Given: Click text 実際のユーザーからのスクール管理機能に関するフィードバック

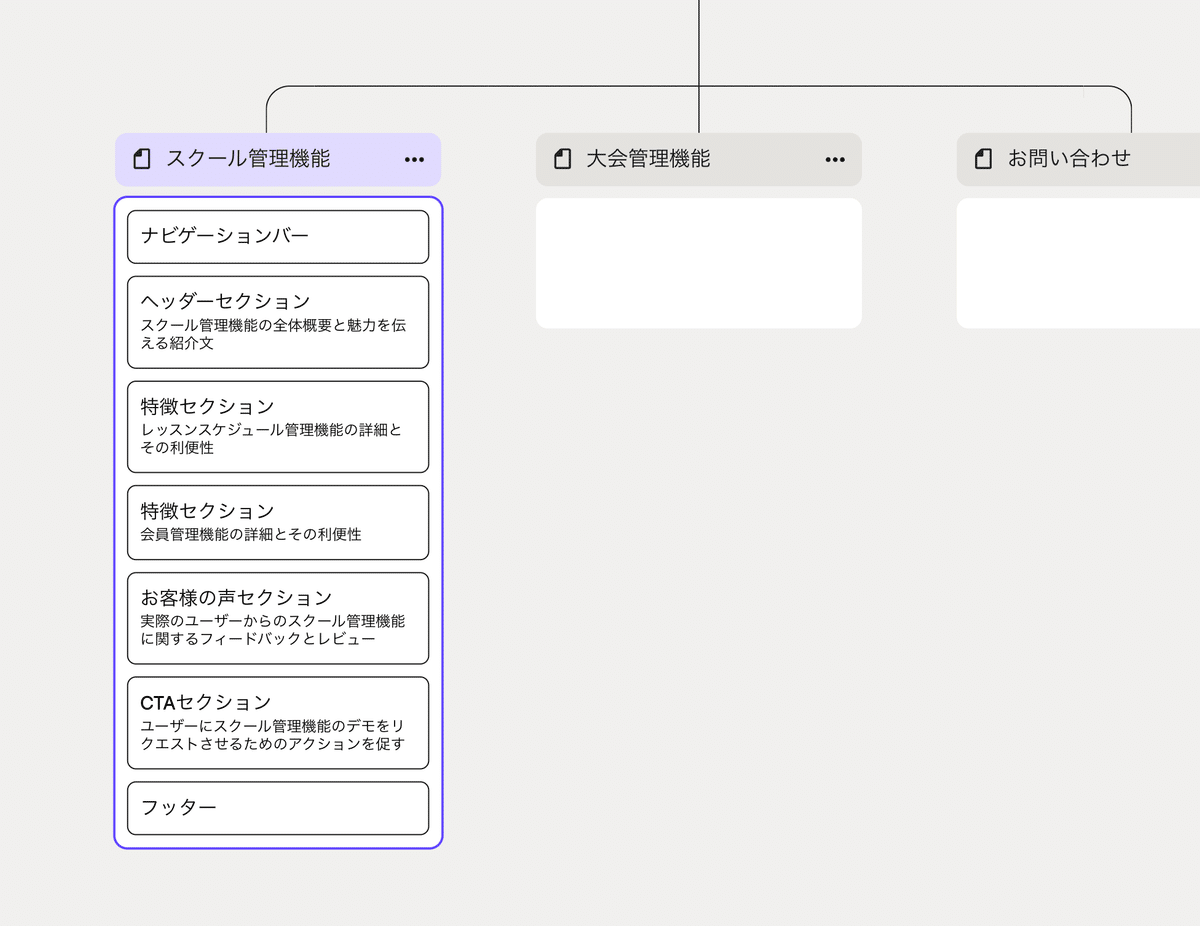Looking at the screenshot, I should (273, 630).
